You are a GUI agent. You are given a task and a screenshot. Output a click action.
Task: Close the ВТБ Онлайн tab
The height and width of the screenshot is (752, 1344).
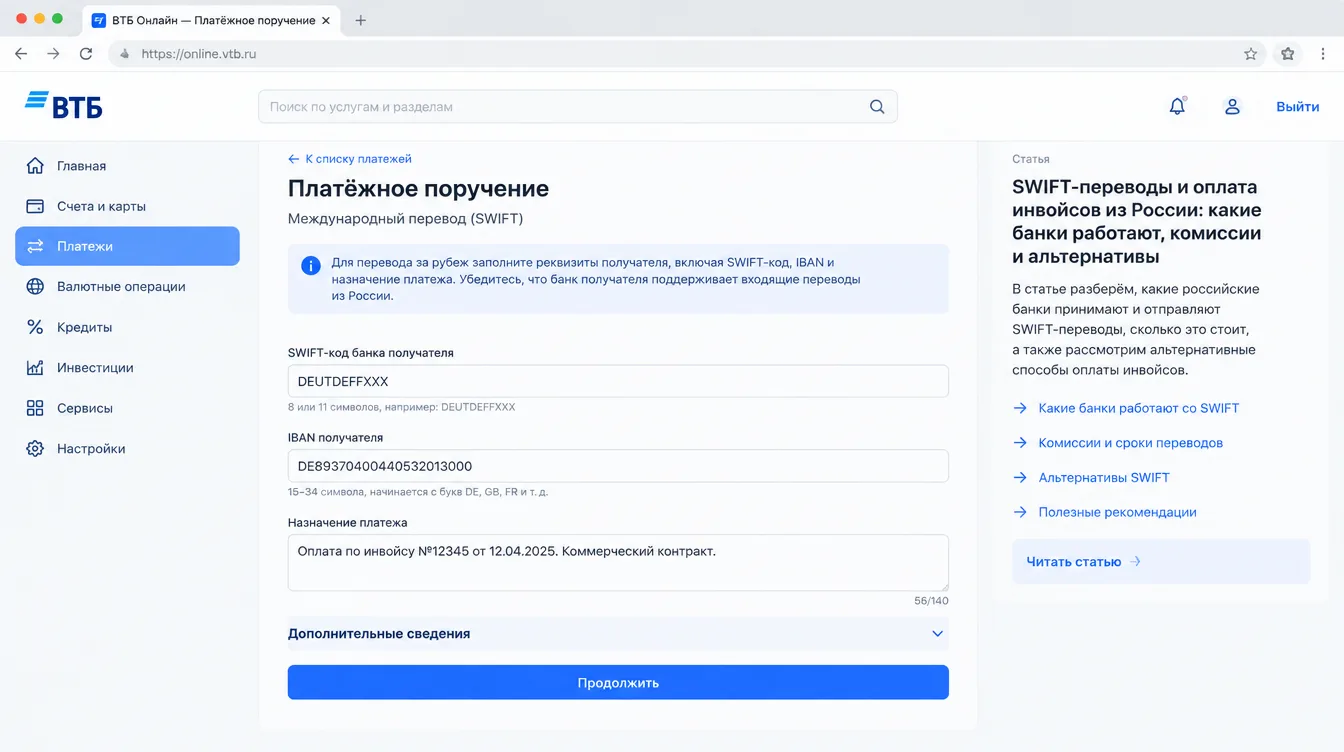click(326, 20)
